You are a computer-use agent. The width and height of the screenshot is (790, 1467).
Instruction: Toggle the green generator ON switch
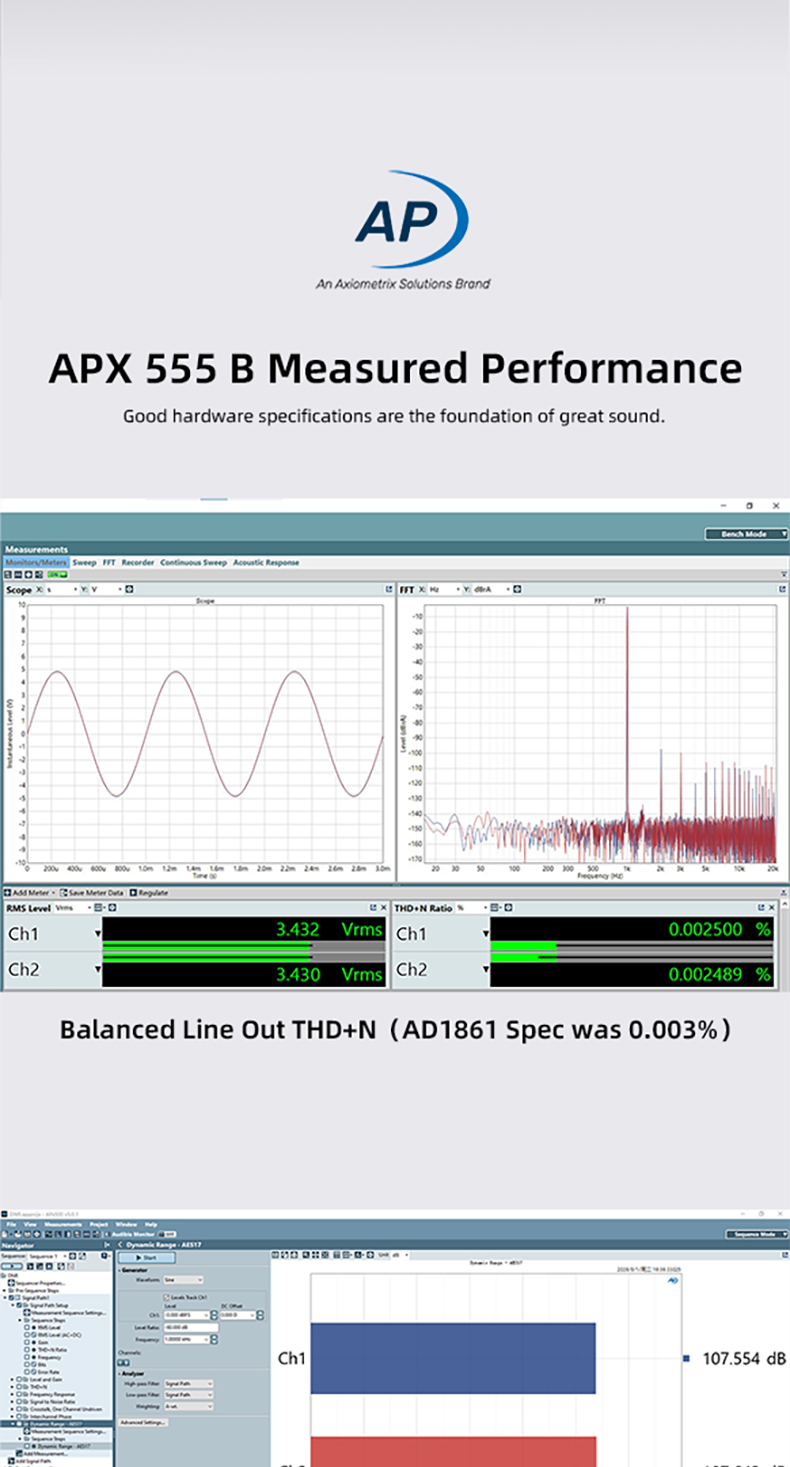click(57, 574)
